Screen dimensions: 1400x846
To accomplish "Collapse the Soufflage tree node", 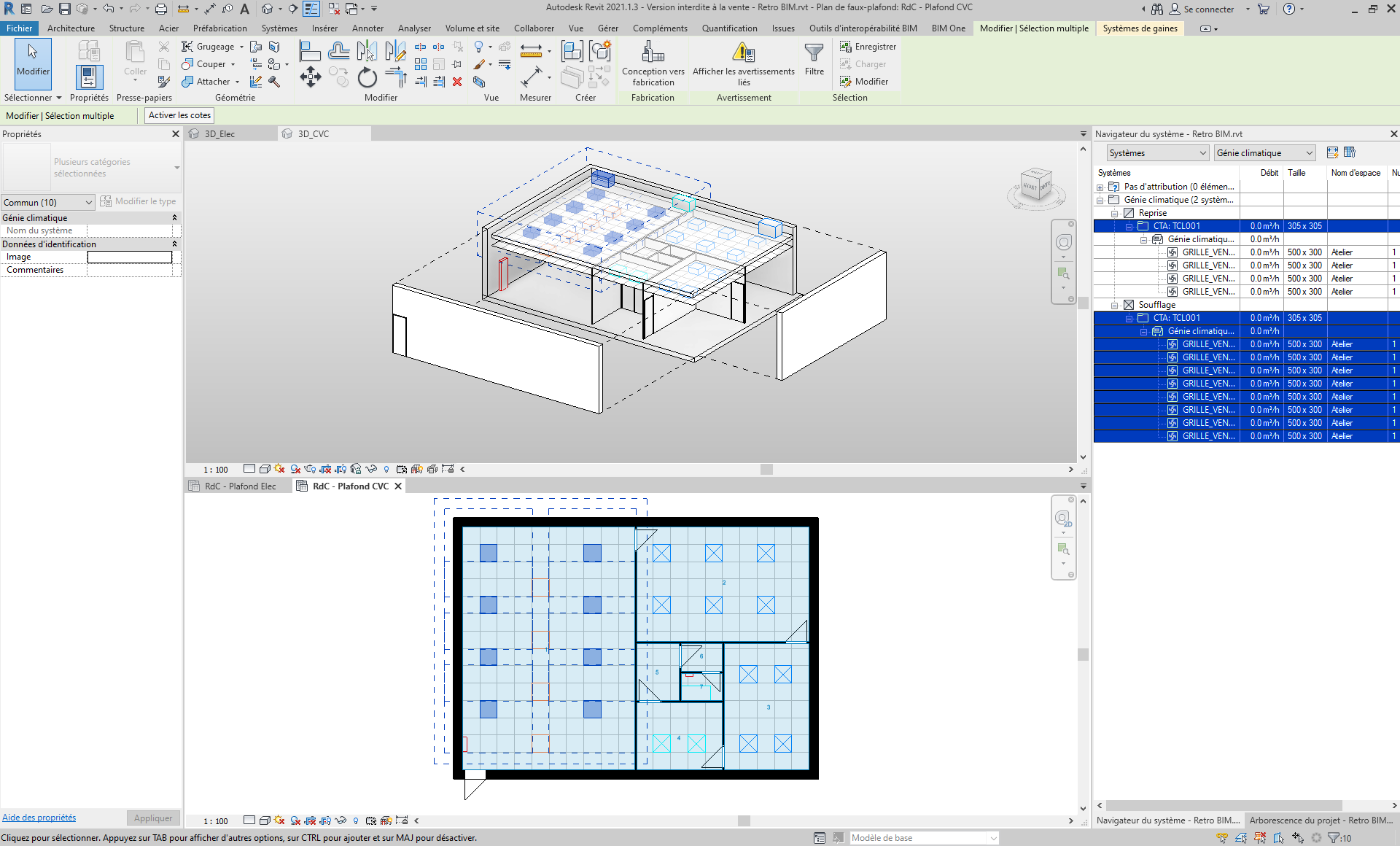I will pos(1114,305).
